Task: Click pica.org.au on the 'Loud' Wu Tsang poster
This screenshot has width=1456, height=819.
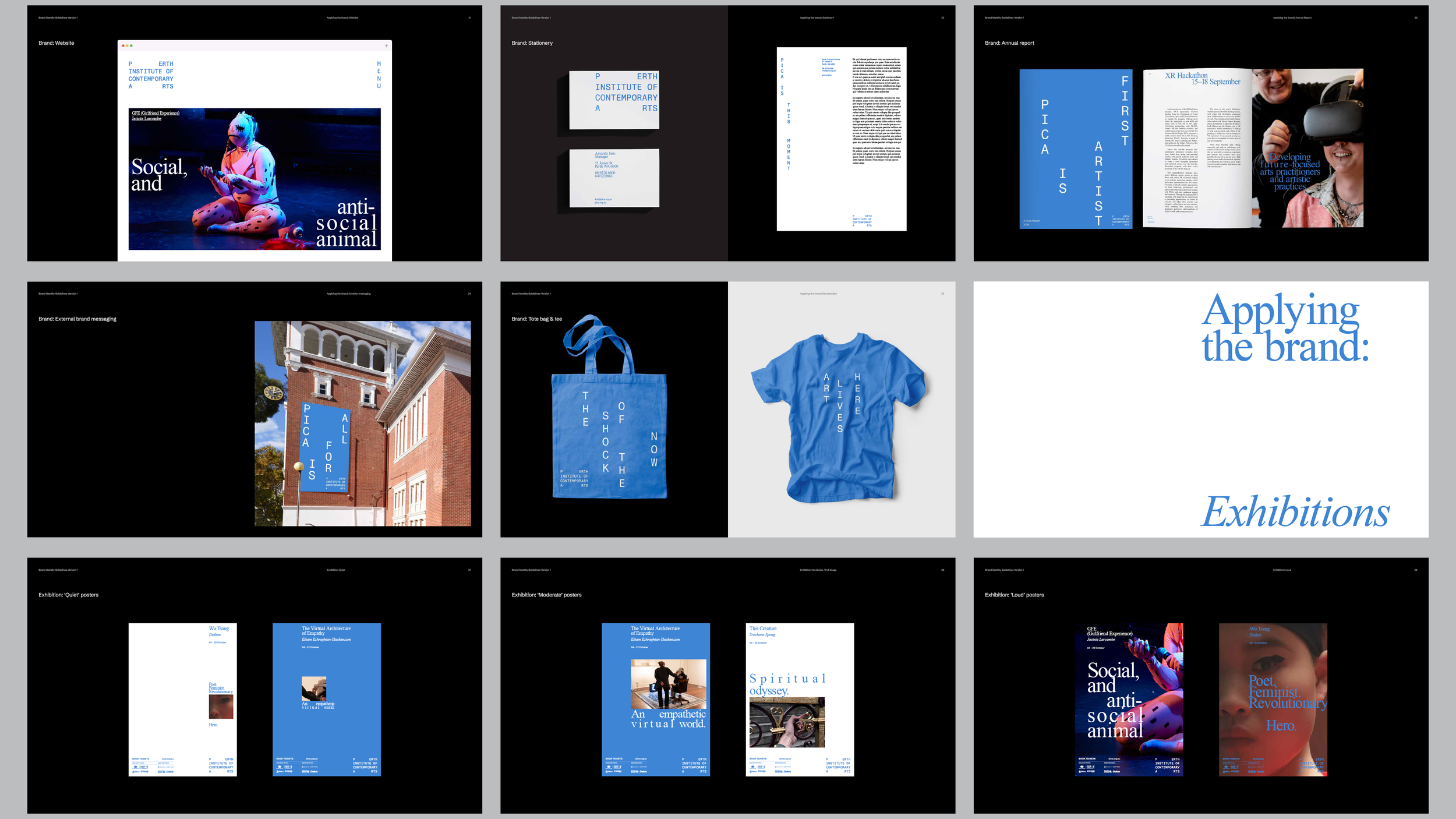Action: 1258,758
